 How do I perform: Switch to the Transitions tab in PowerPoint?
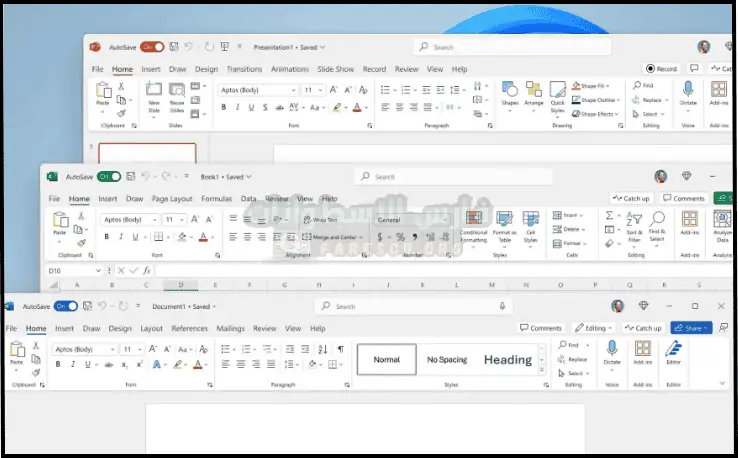pos(244,69)
